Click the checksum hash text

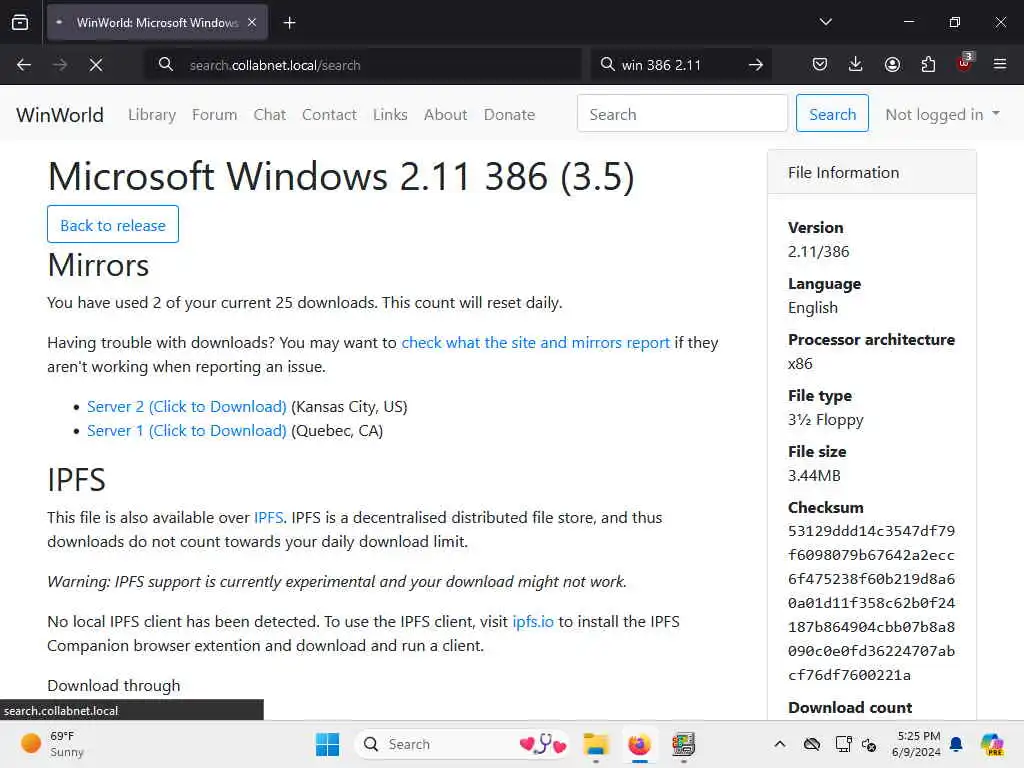pos(871,603)
